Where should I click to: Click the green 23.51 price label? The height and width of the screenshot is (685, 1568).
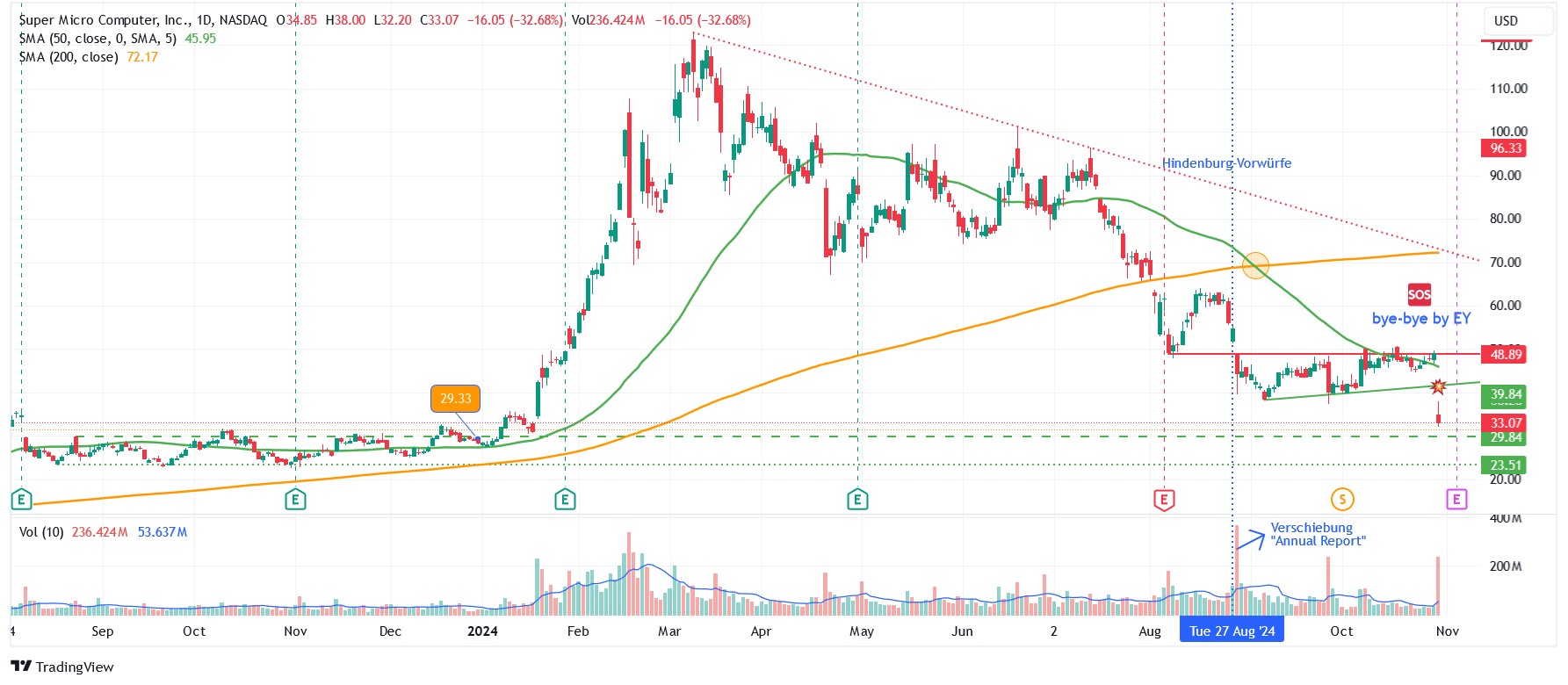coord(1506,465)
